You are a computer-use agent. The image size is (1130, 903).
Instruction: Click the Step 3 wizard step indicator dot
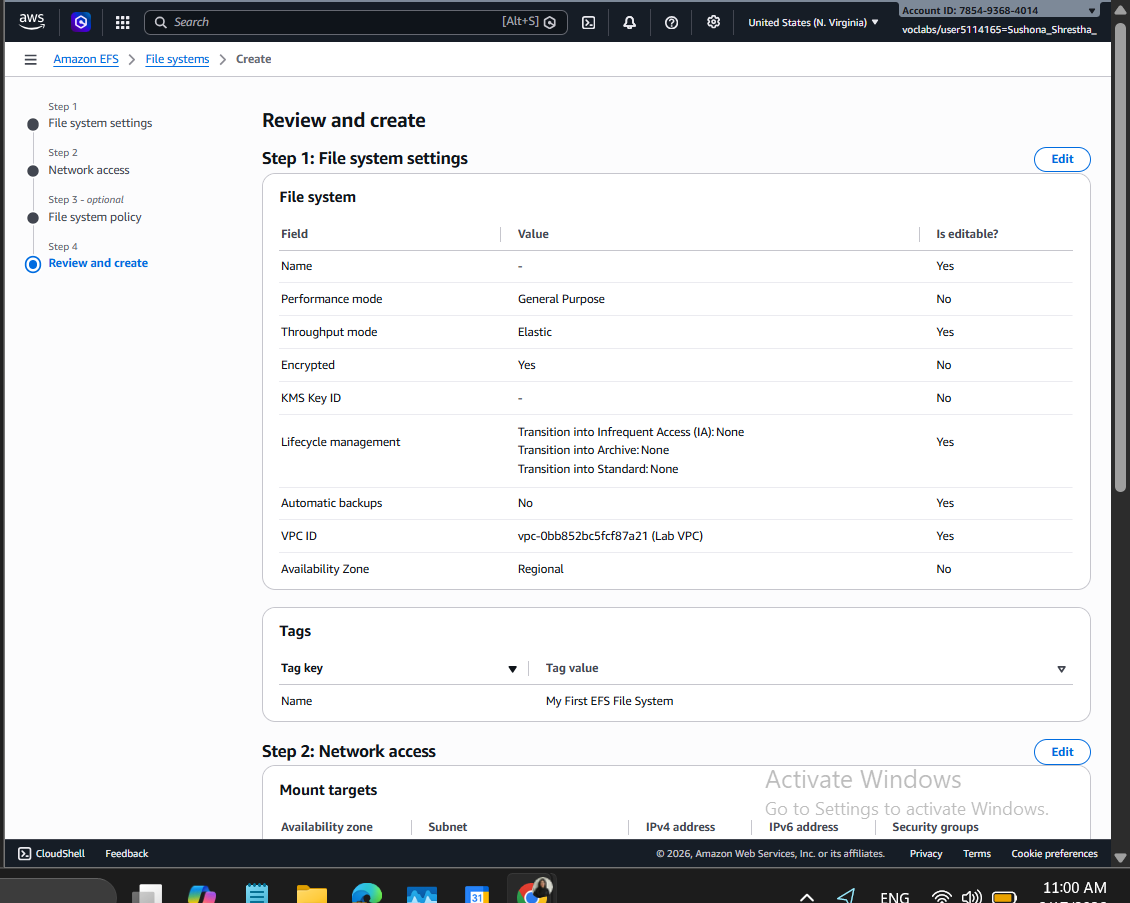click(32, 218)
